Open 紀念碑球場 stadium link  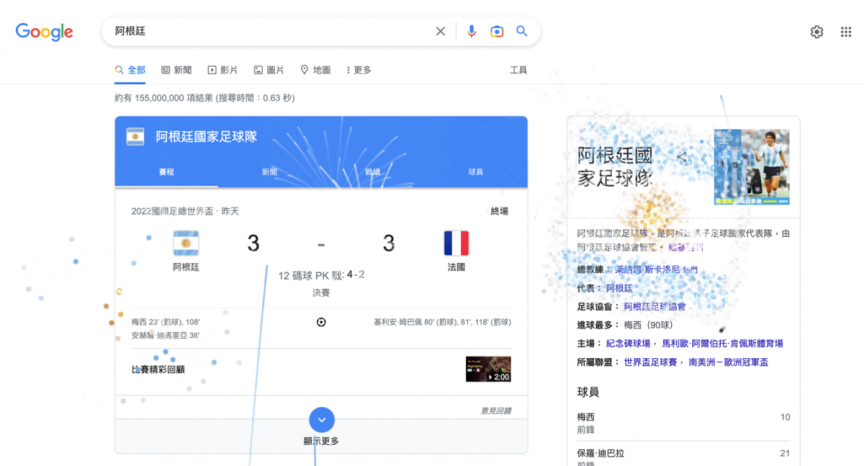point(628,343)
